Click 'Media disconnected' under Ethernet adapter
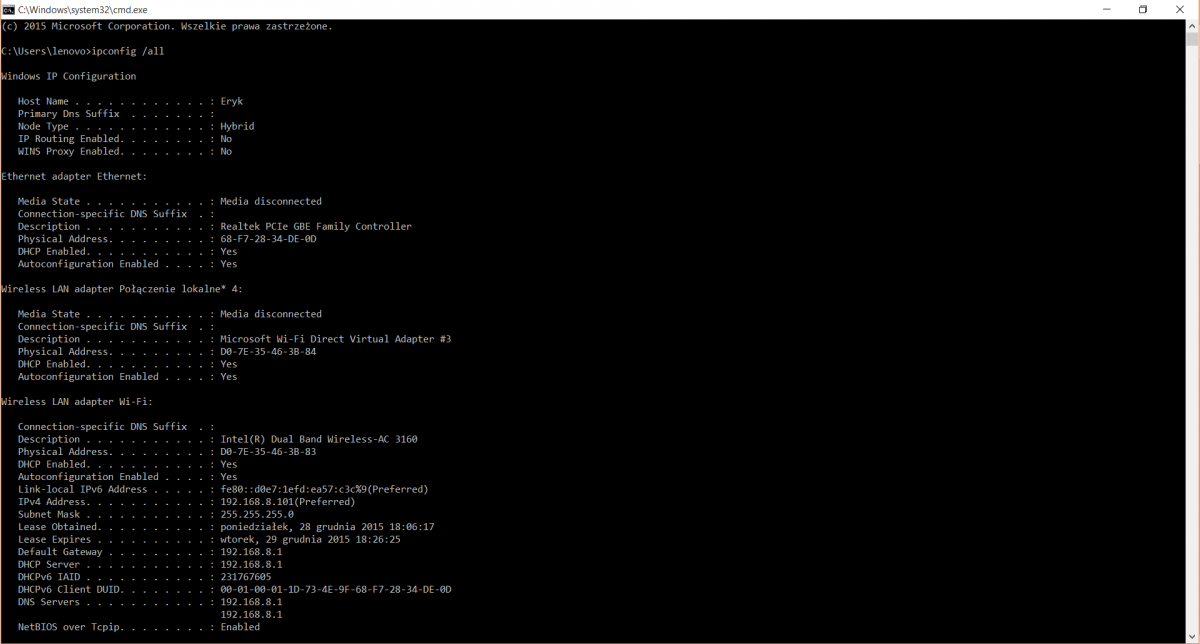 click(271, 201)
